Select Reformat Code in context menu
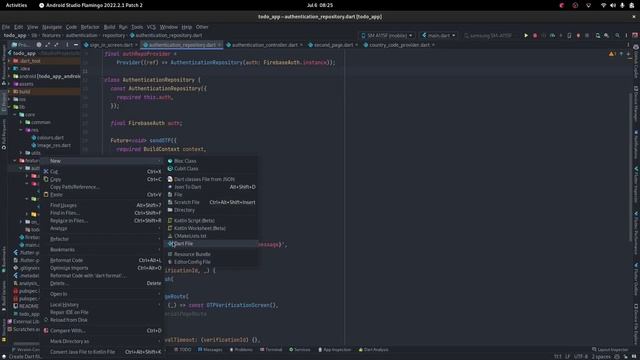This screenshot has height=360, width=640. pyautogui.click(x=102, y=260)
